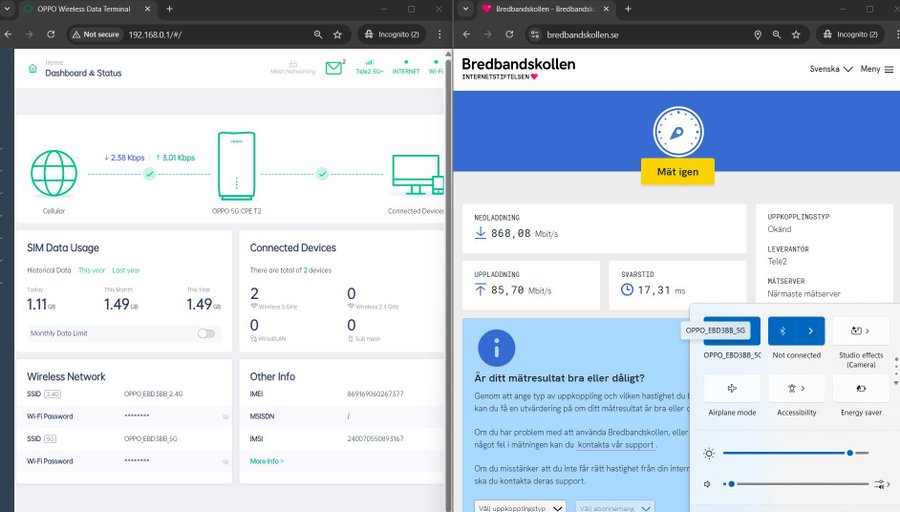Click the Mät igen button

pyautogui.click(x=677, y=172)
